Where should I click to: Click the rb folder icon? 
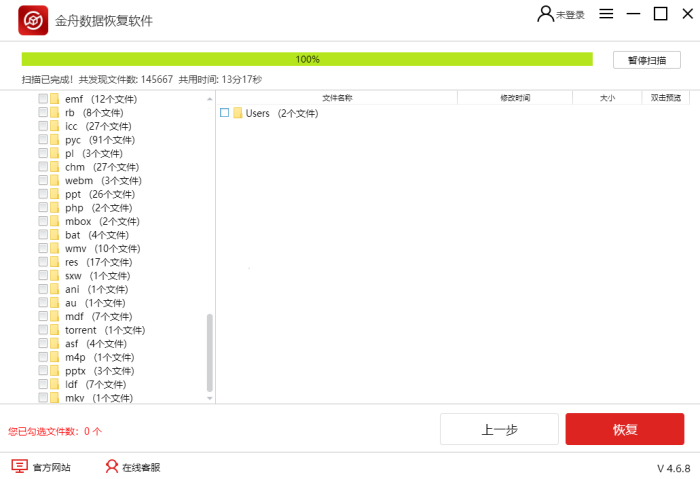(54, 112)
